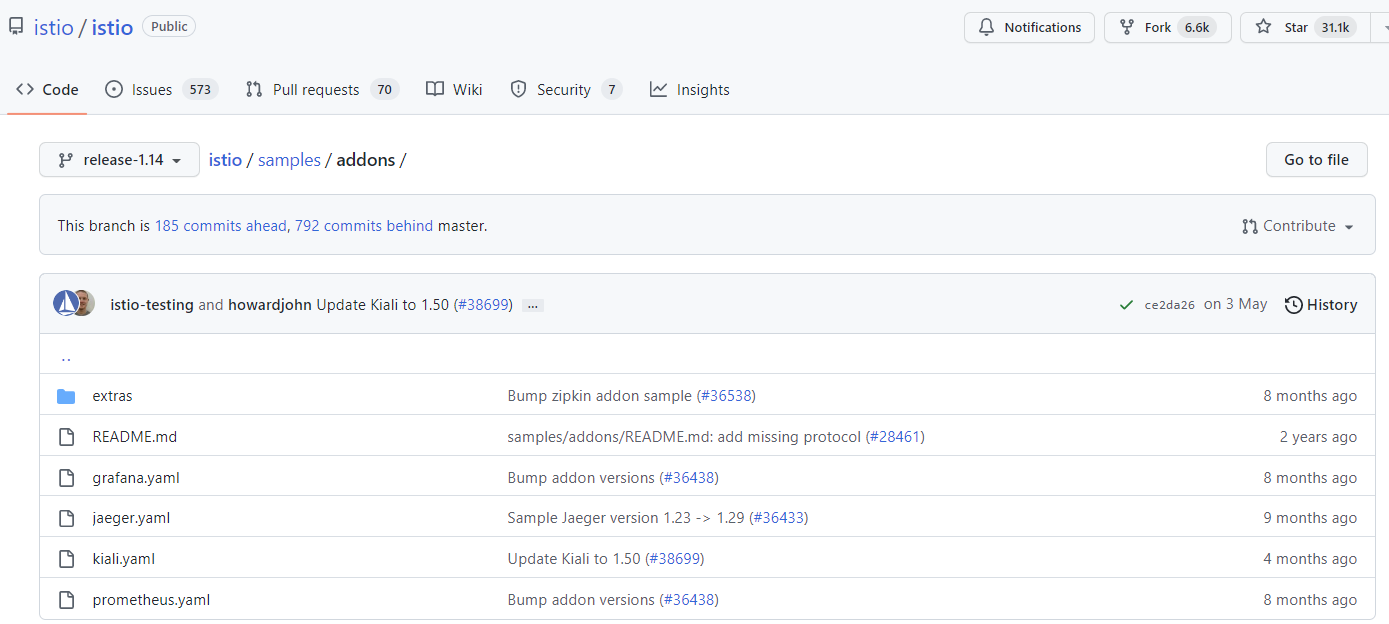
Task: Open the Issues tab
Action: coord(161,90)
